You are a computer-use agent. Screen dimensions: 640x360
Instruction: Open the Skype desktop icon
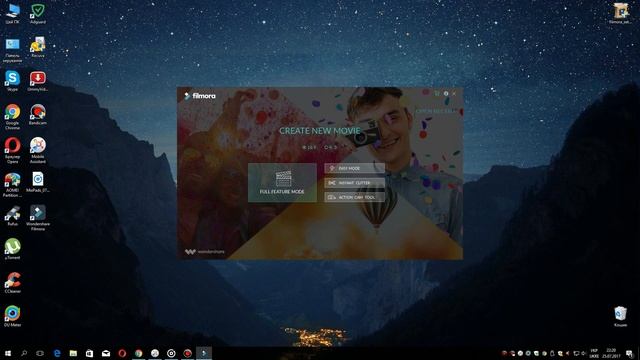pyautogui.click(x=12, y=80)
